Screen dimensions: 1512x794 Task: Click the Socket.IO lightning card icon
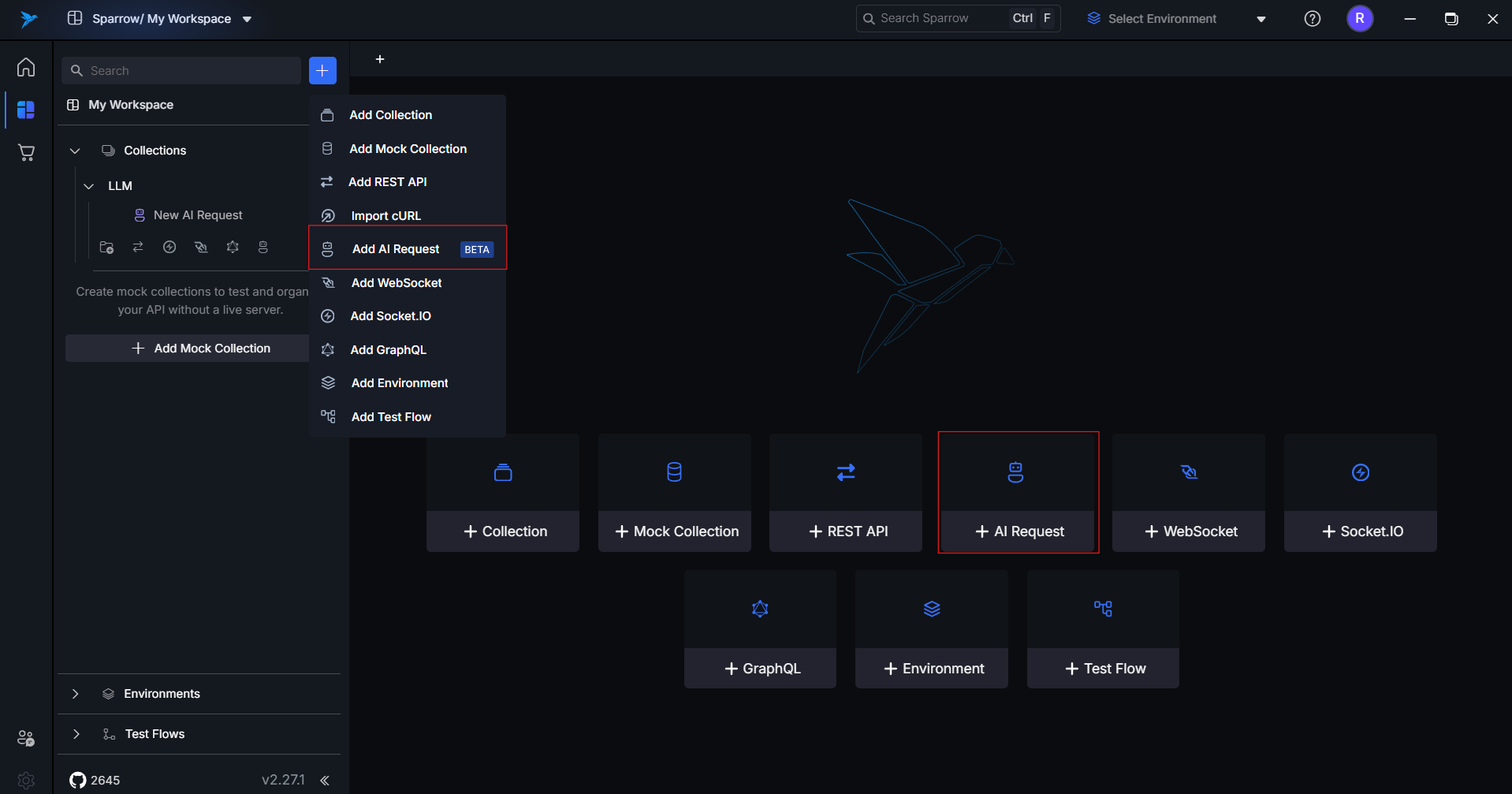point(1361,472)
